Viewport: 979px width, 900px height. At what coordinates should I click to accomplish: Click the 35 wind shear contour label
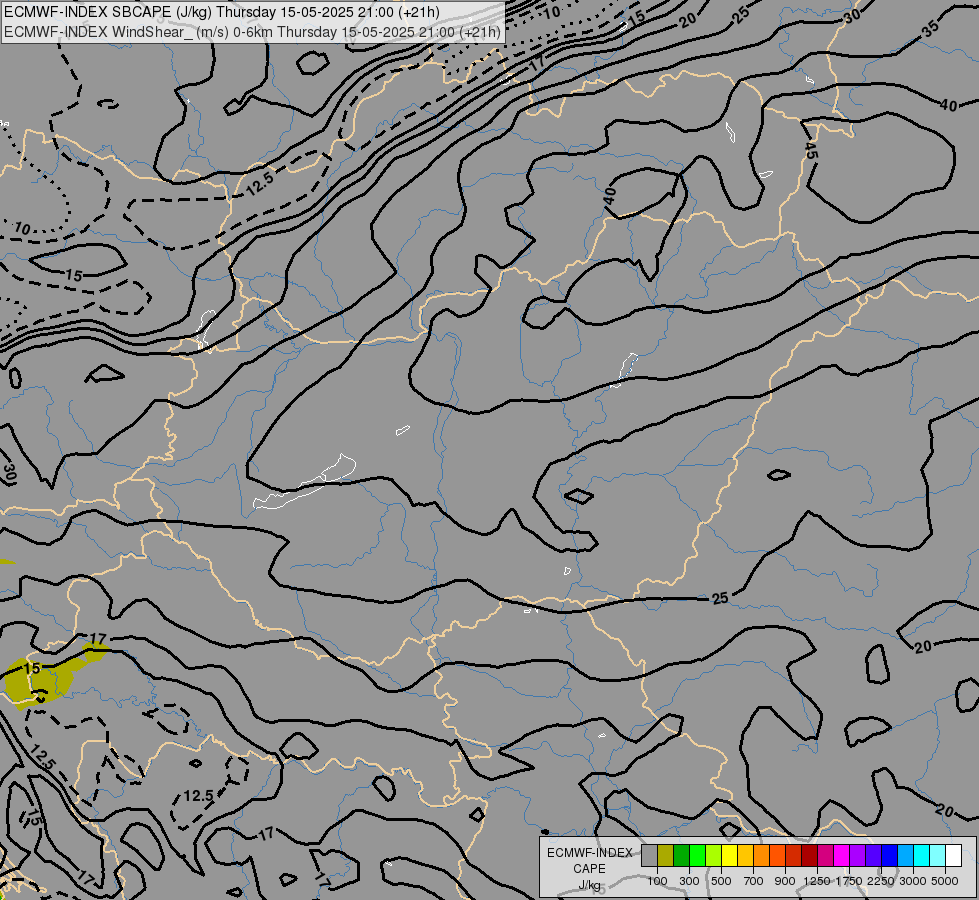[x=930, y=29]
